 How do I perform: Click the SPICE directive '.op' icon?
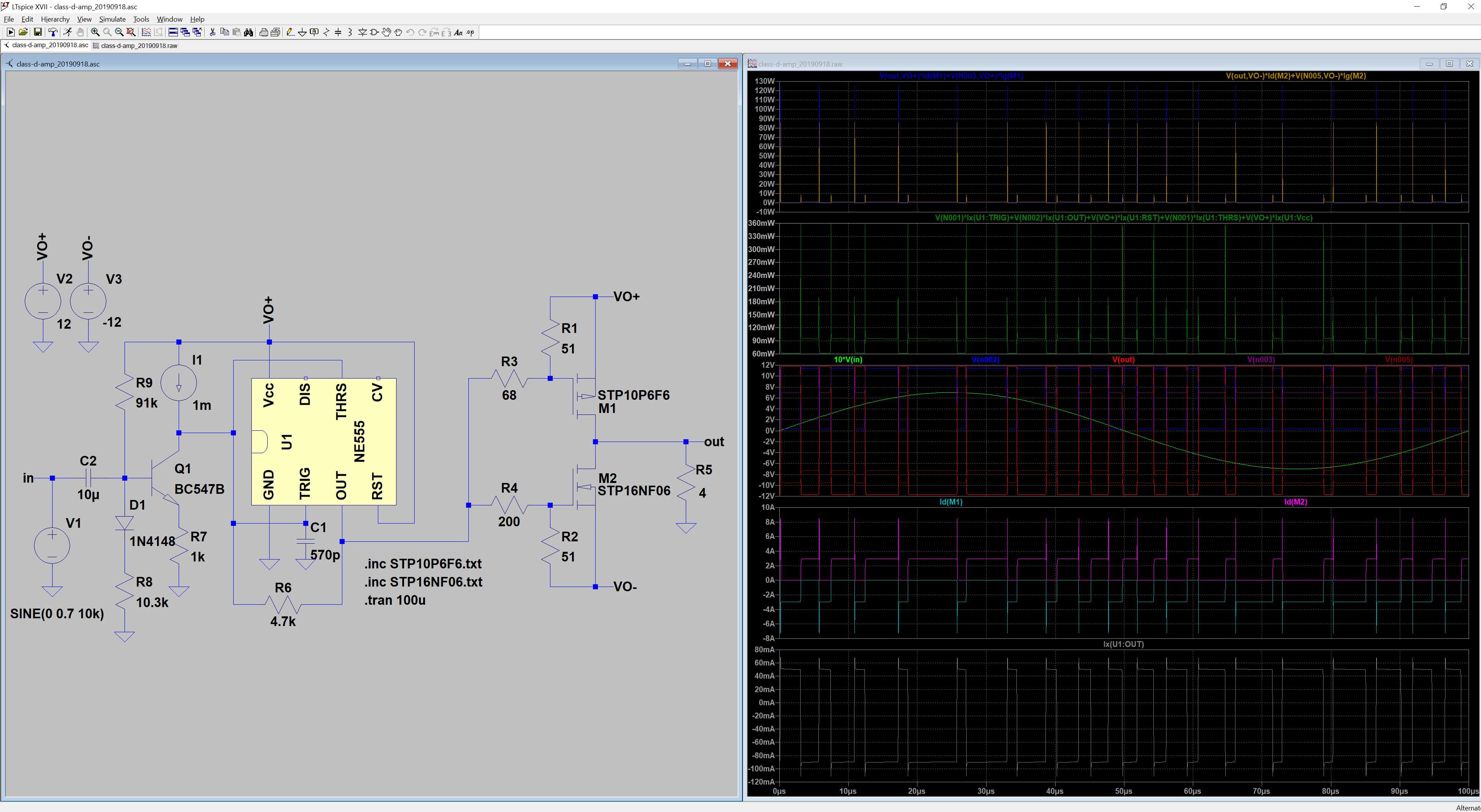[x=470, y=32]
